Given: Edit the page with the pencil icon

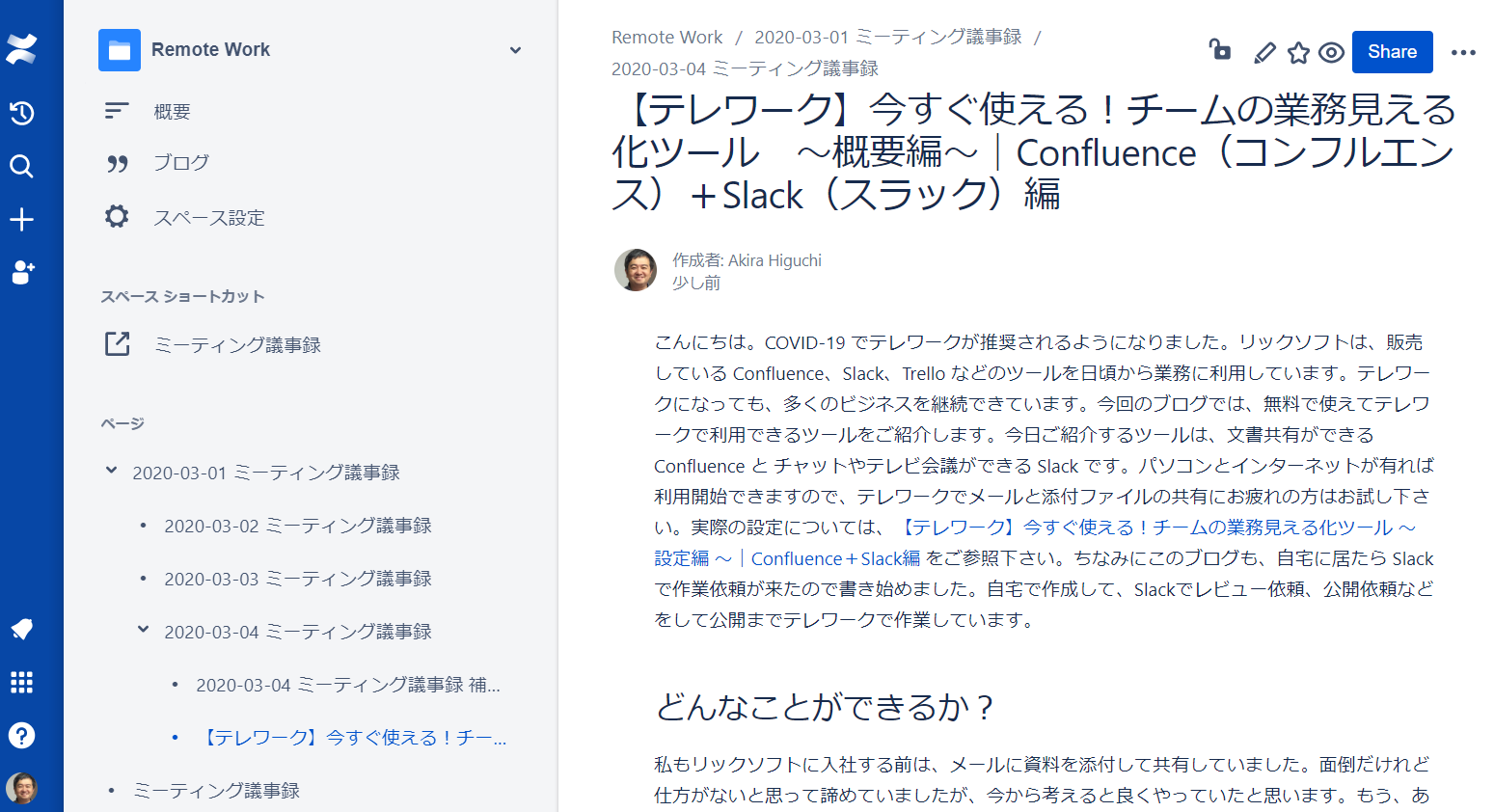Looking at the screenshot, I should pyautogui.click(x=1264, y=53).
